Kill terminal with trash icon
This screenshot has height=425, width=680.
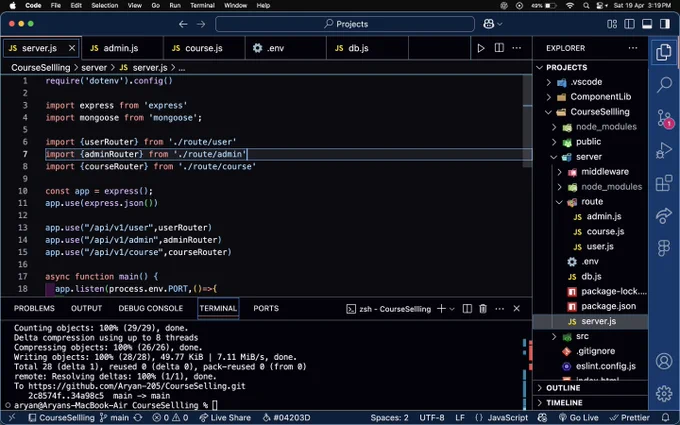tap(483, 308)
